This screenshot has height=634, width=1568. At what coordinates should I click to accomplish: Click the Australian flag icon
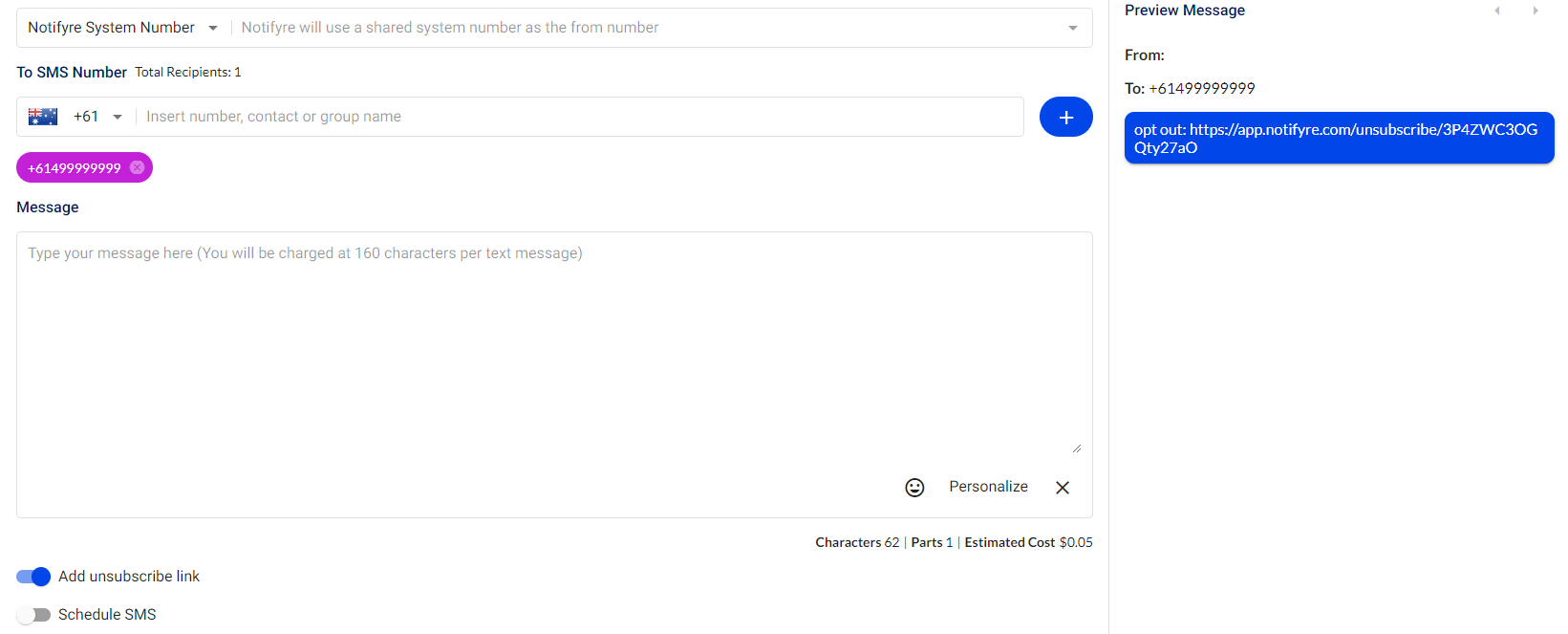point(43,117)
